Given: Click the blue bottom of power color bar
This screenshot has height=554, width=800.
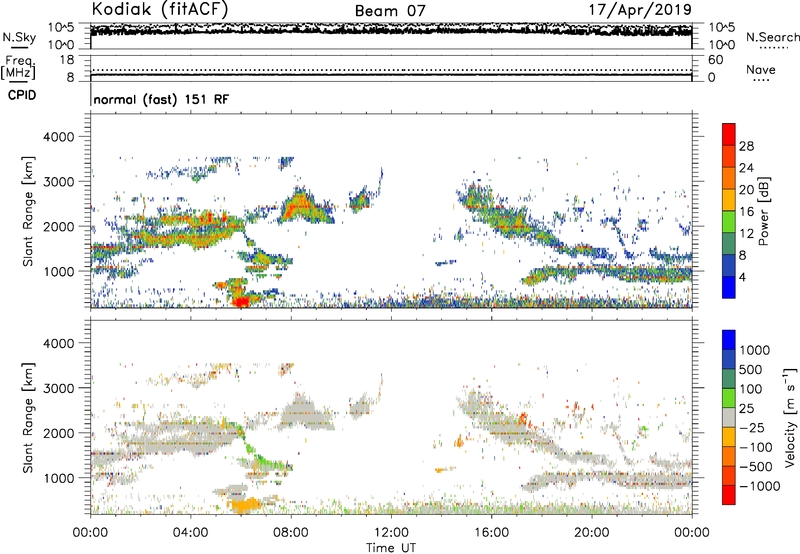Looking at the screenshot, I should coord(729,287).
